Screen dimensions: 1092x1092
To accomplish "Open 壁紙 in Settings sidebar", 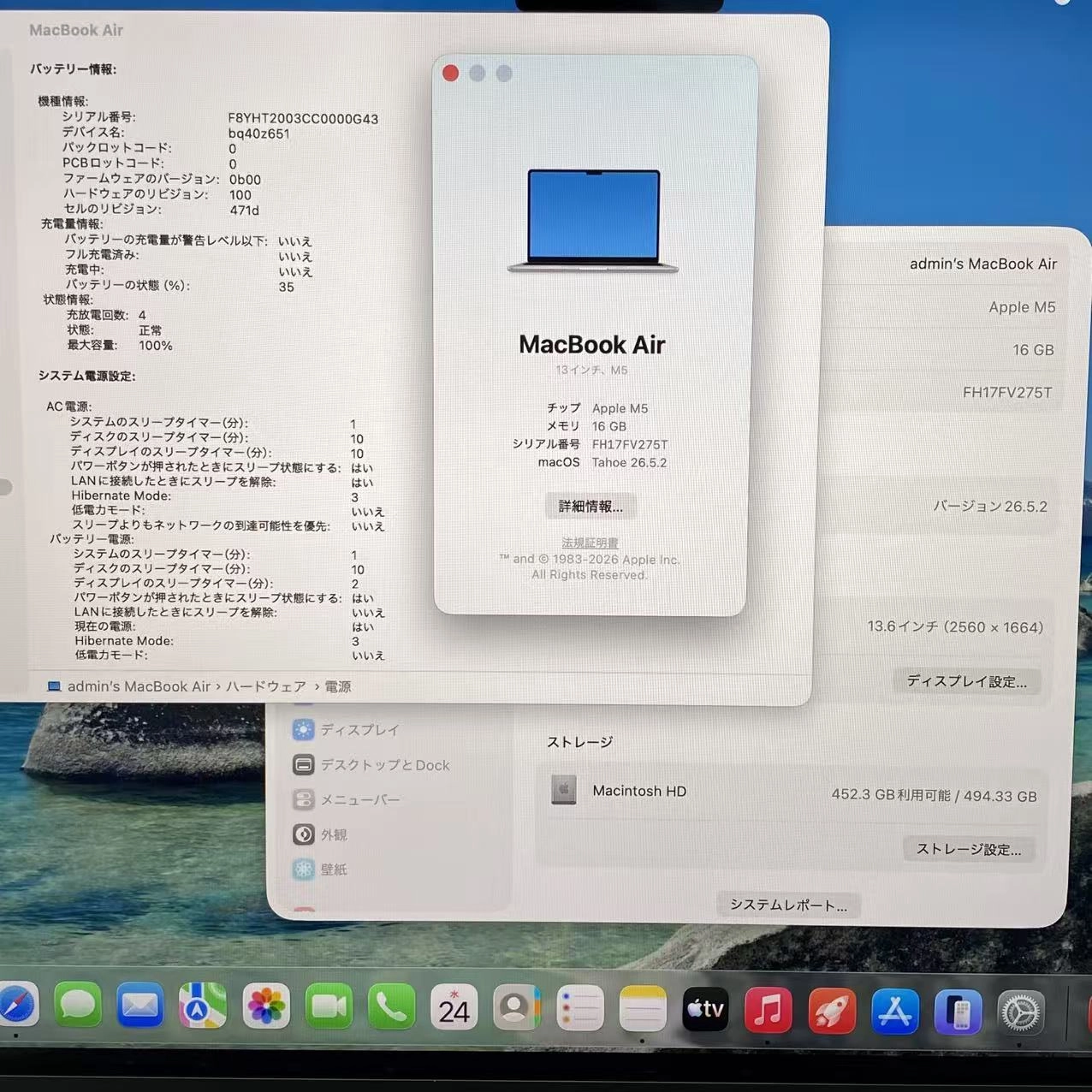I will [320, 869].
